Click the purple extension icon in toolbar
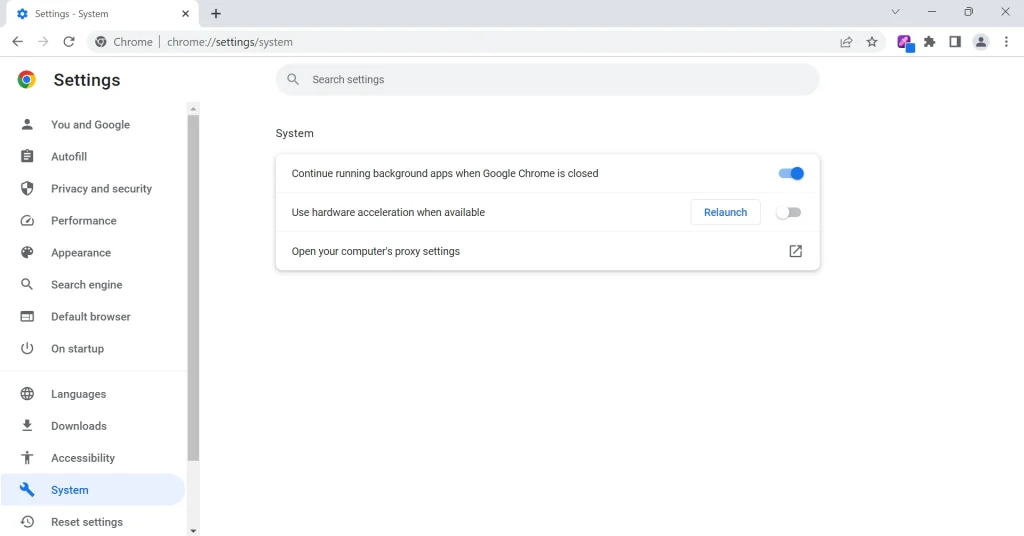1024x536 pixels. [x=904, y=42]
